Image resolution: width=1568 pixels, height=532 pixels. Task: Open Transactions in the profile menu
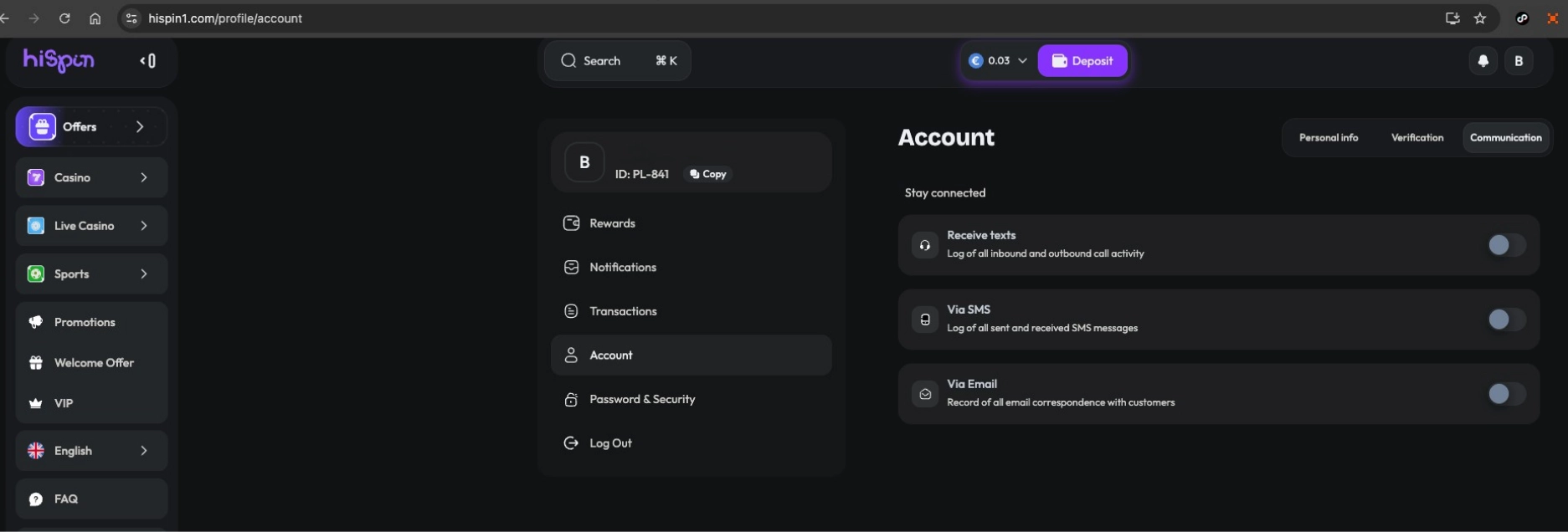pyautogui.click(x=691, y=311)
